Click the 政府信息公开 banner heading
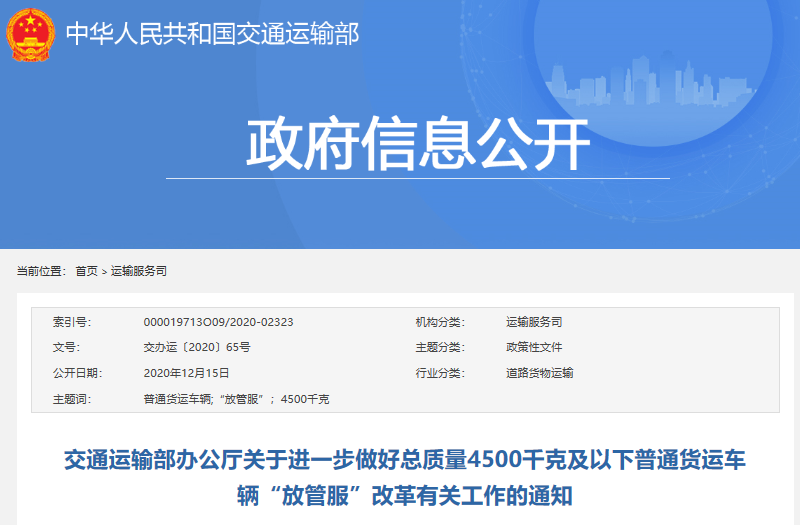 tap(418, 146)
